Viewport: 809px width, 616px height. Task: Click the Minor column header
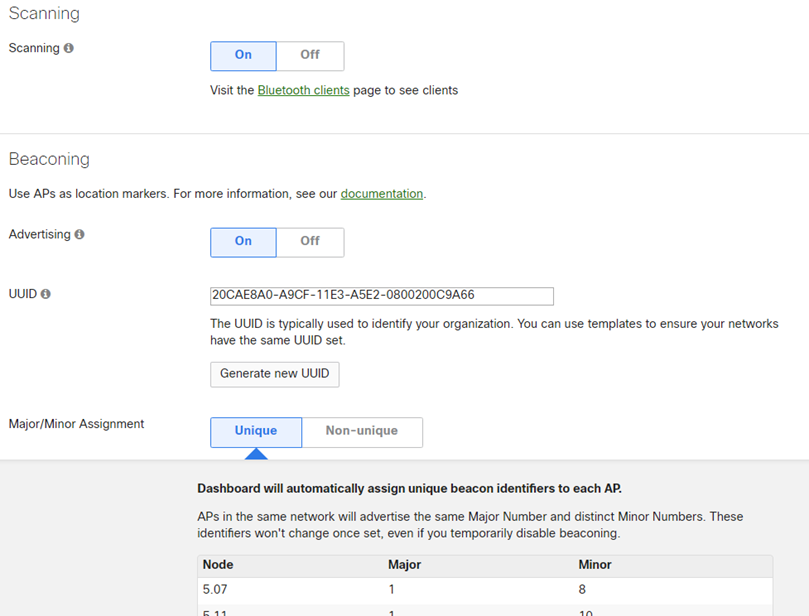(595, 565)
